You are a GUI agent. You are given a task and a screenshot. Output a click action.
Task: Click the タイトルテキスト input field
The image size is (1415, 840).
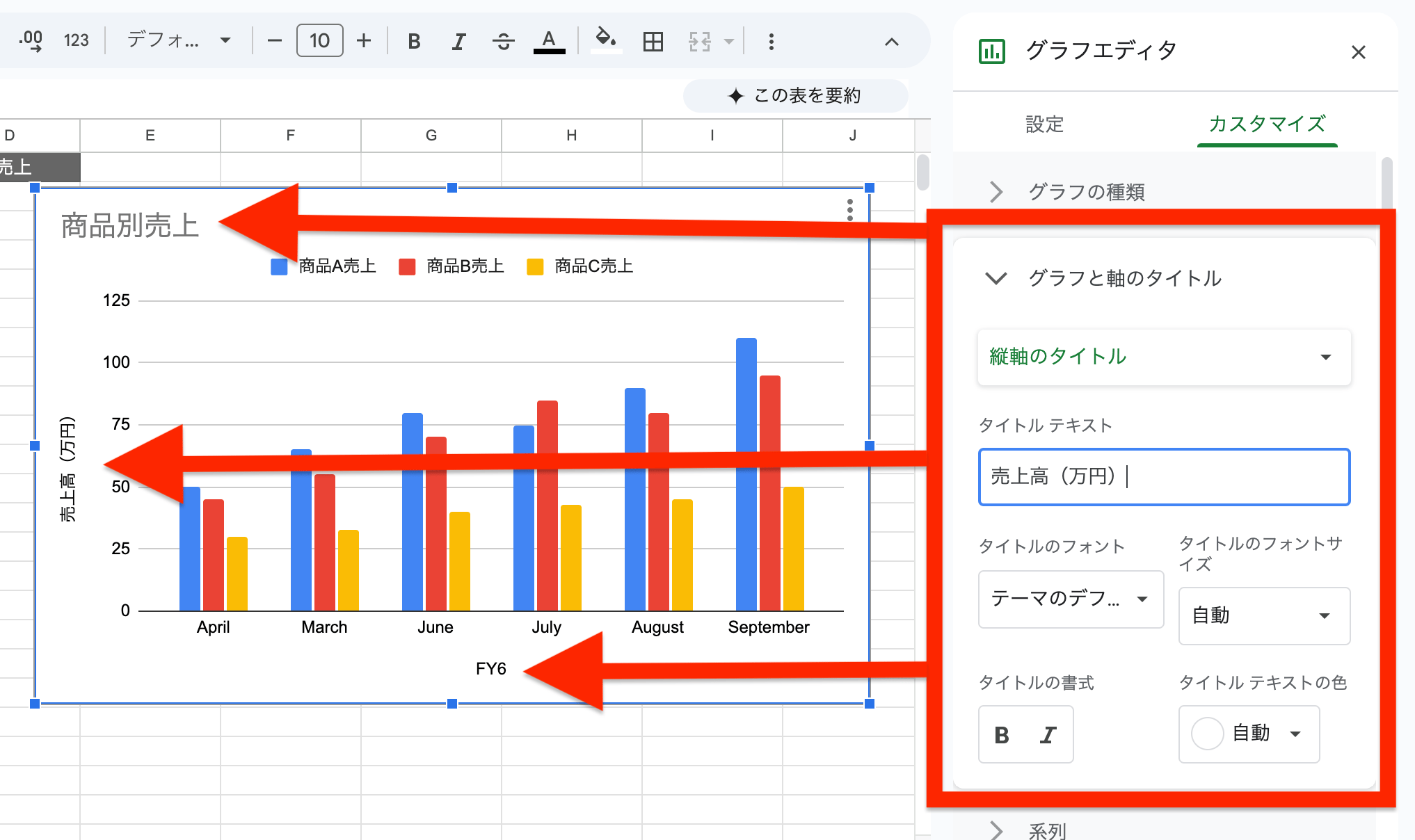tap(1163, 477)
